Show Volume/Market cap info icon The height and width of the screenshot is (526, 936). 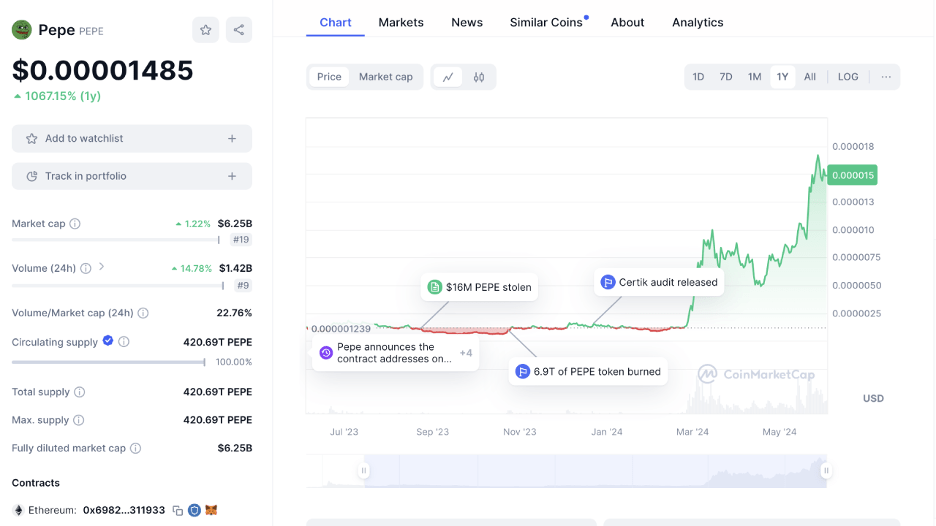coord(143,313)
